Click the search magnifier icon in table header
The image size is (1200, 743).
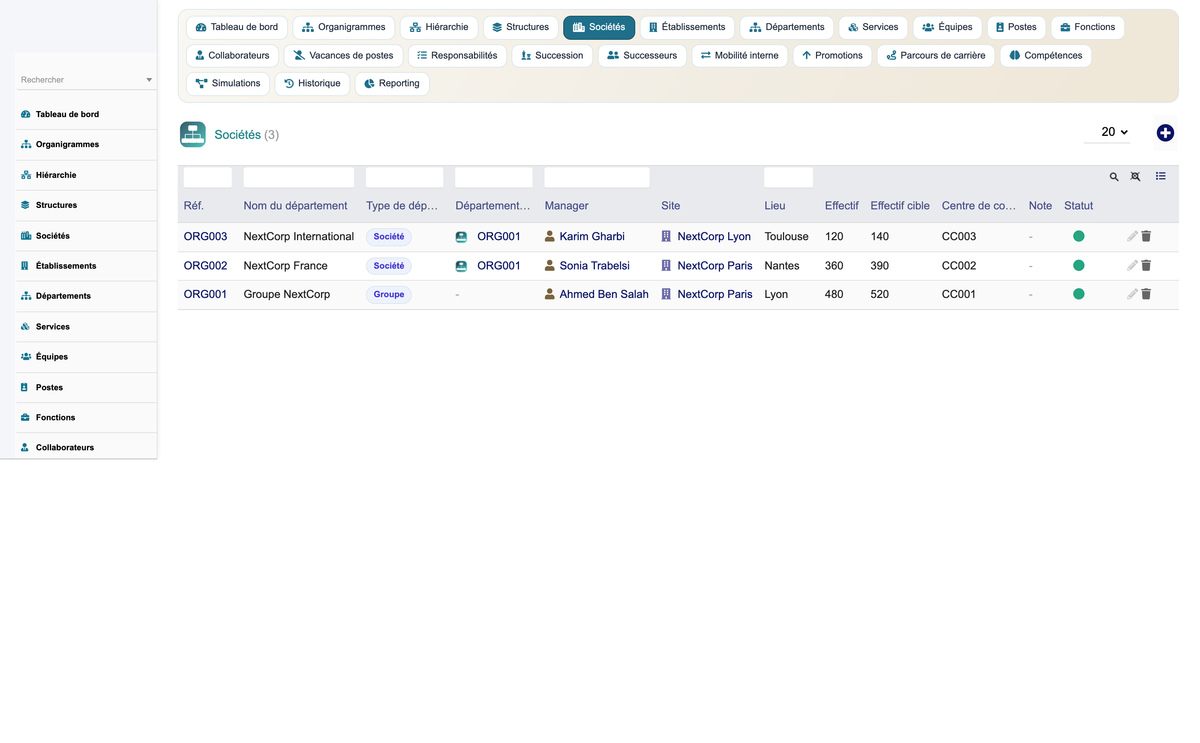1114,177
